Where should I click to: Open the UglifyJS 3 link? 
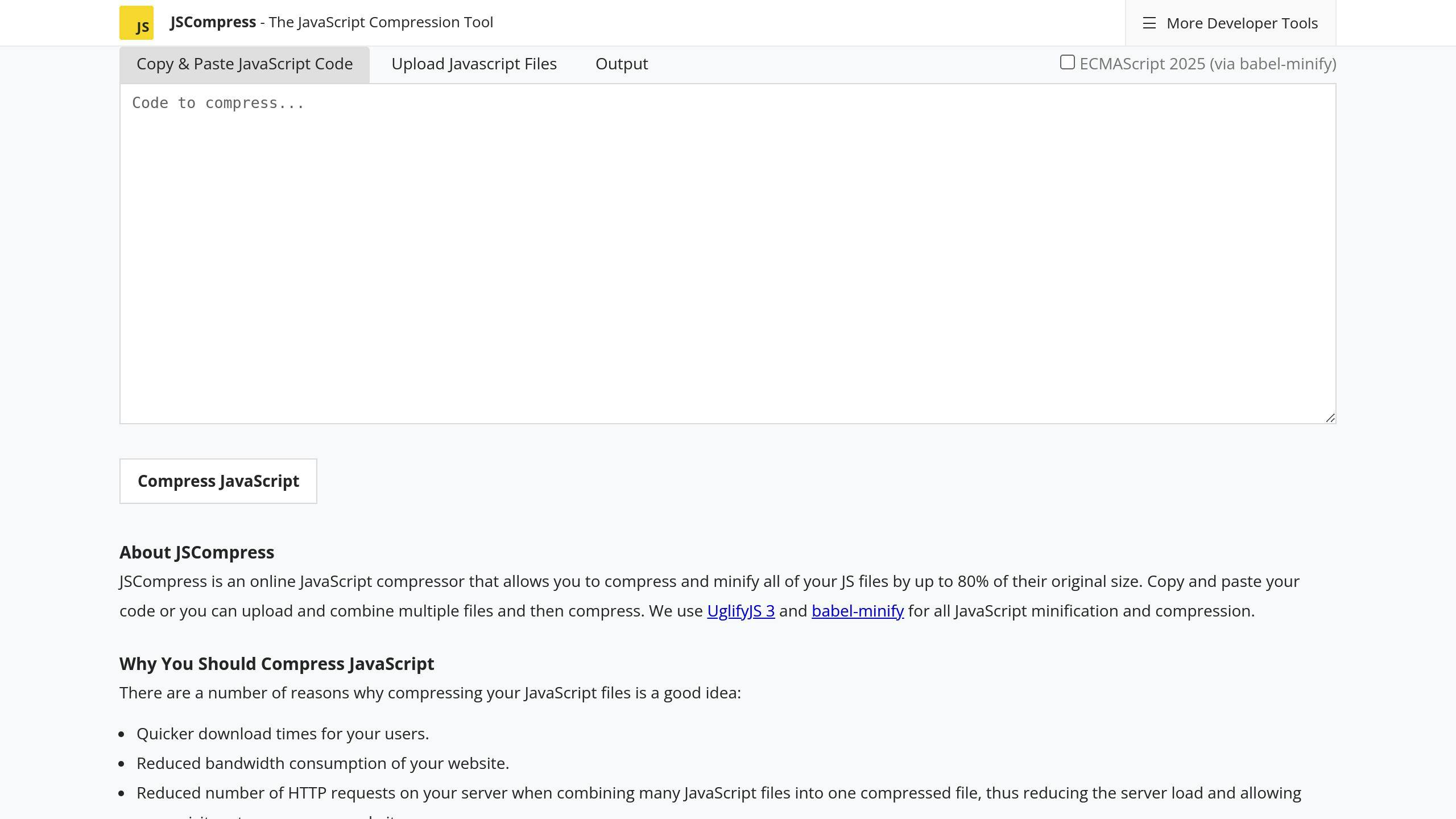(741, 611)
